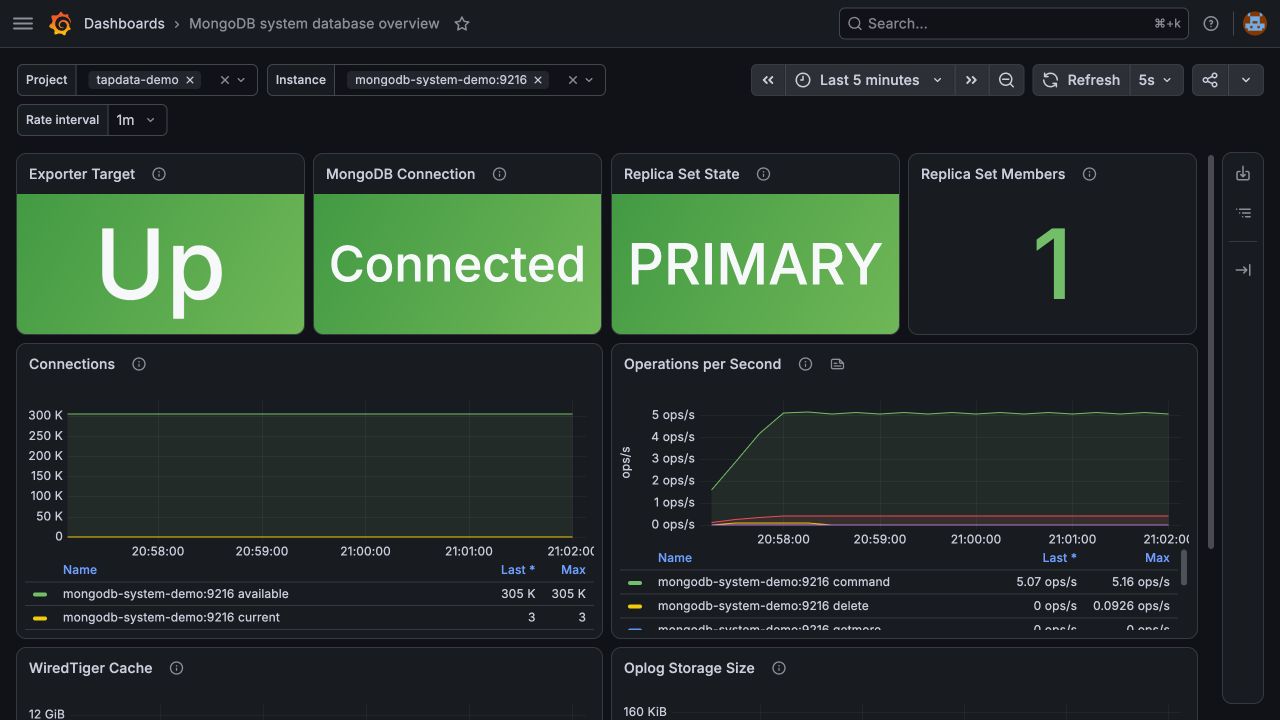Viewport: 1280px width, 720px height.
Task: Click the Replica Set State panel title
Action: (682, 174)
